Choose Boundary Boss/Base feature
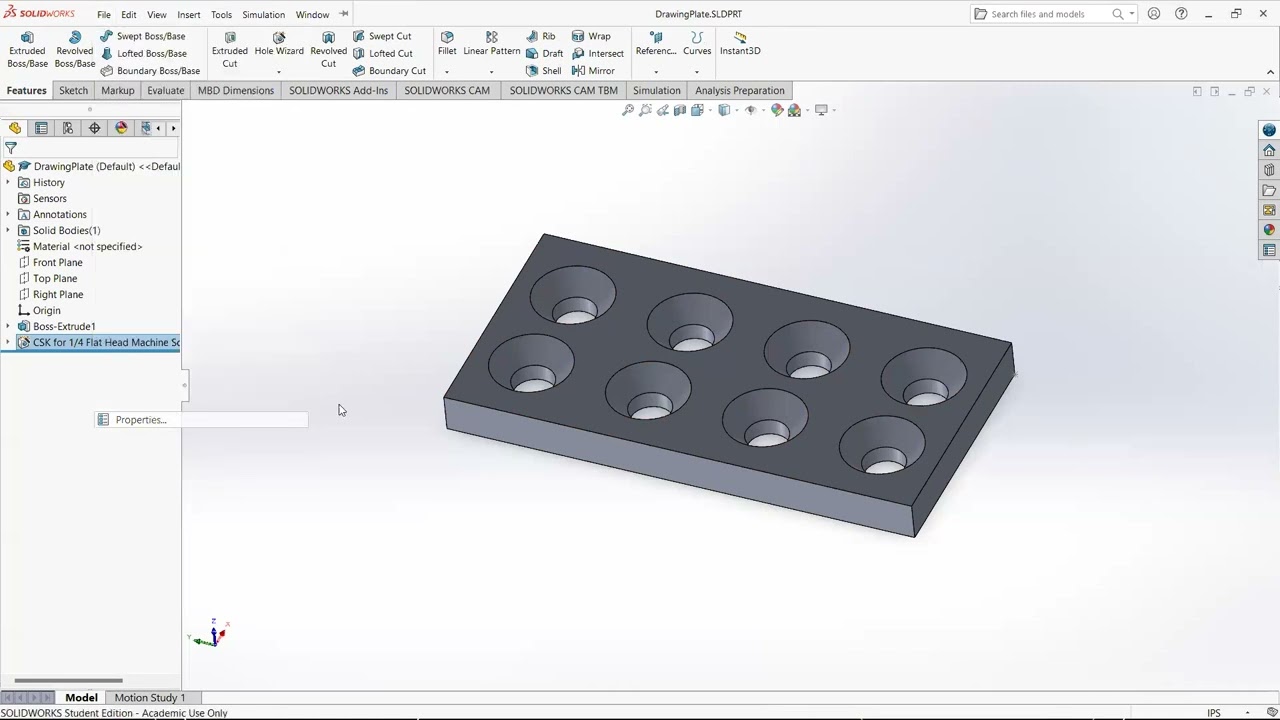Screen dimensions: 1280x720 [150, 71]
